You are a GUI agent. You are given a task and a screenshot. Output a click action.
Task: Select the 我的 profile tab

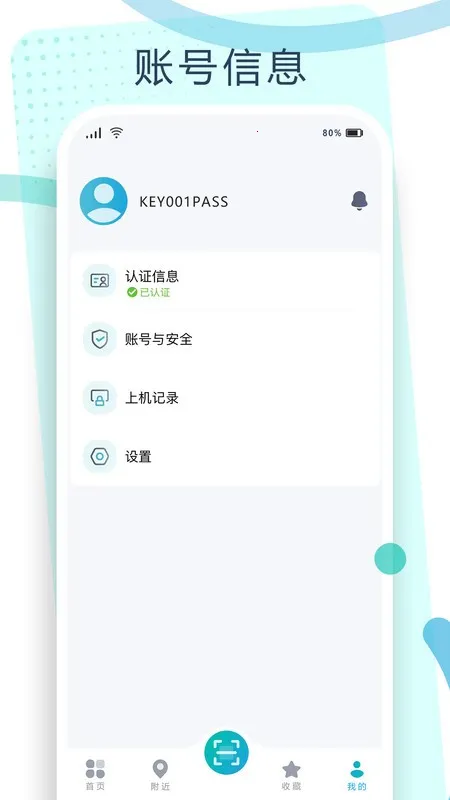[357, 775]
